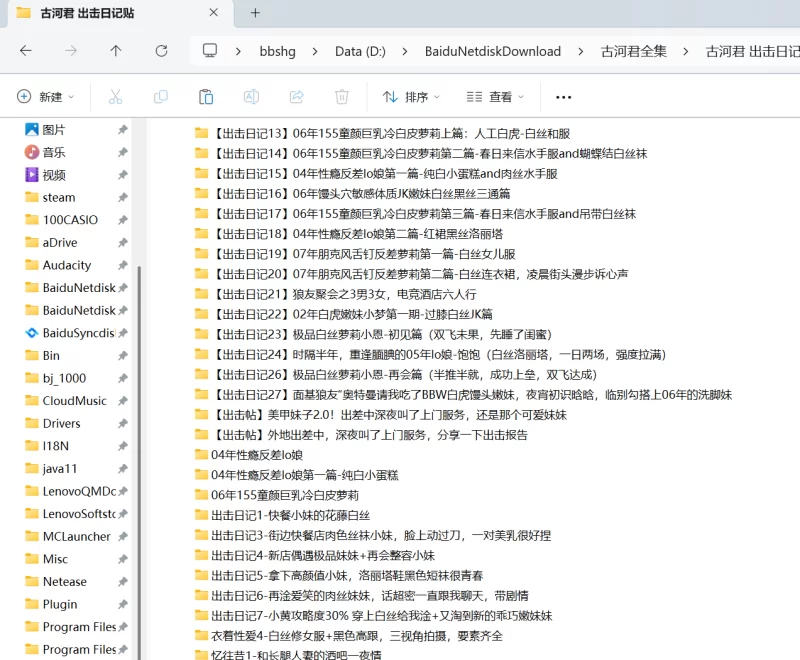Click the pin icon beside Audacity
Screen dimensions: 800x660
click(122, 265)
